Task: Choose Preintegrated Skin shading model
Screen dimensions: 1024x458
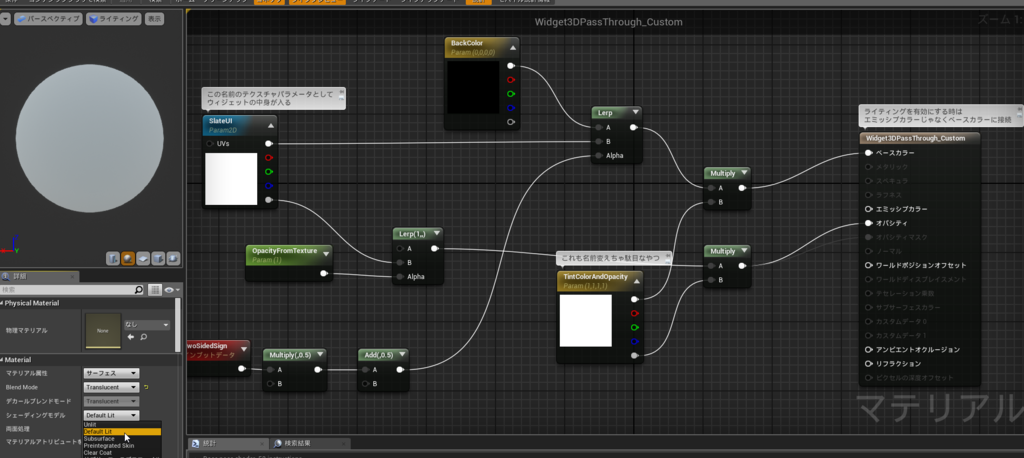Action: click(121, 446)
